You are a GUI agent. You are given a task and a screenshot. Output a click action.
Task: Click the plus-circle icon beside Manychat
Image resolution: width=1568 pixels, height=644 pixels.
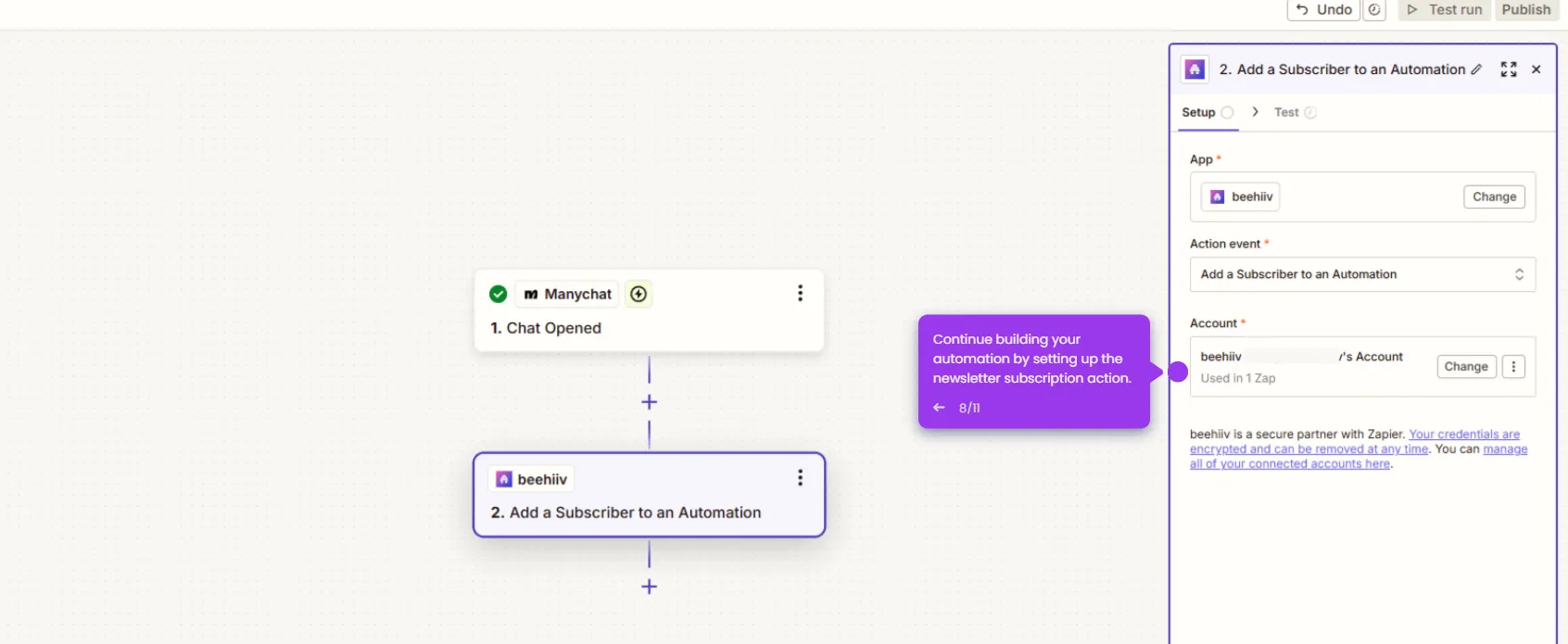(x=639, y=294)
